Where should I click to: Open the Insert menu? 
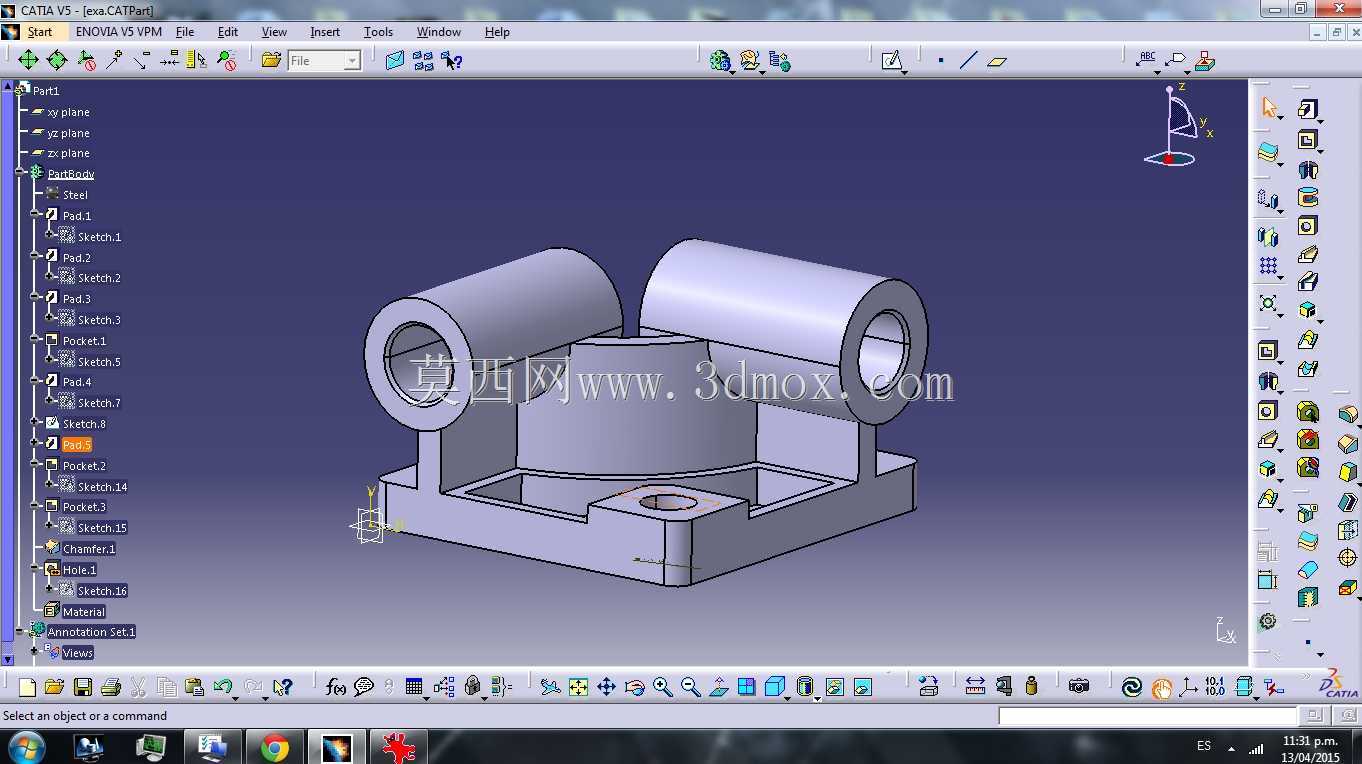(x=325, y=32)
